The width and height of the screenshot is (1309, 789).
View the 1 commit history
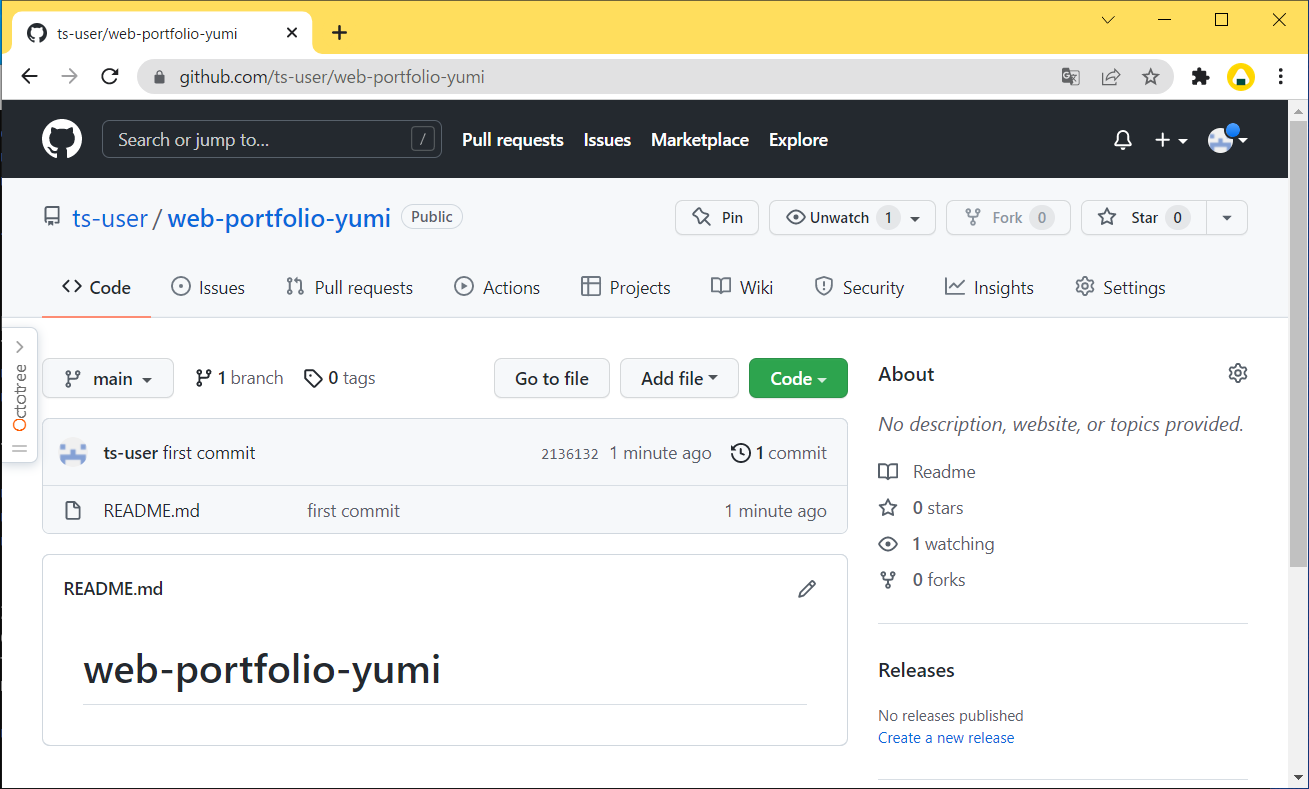click(779, 453)
